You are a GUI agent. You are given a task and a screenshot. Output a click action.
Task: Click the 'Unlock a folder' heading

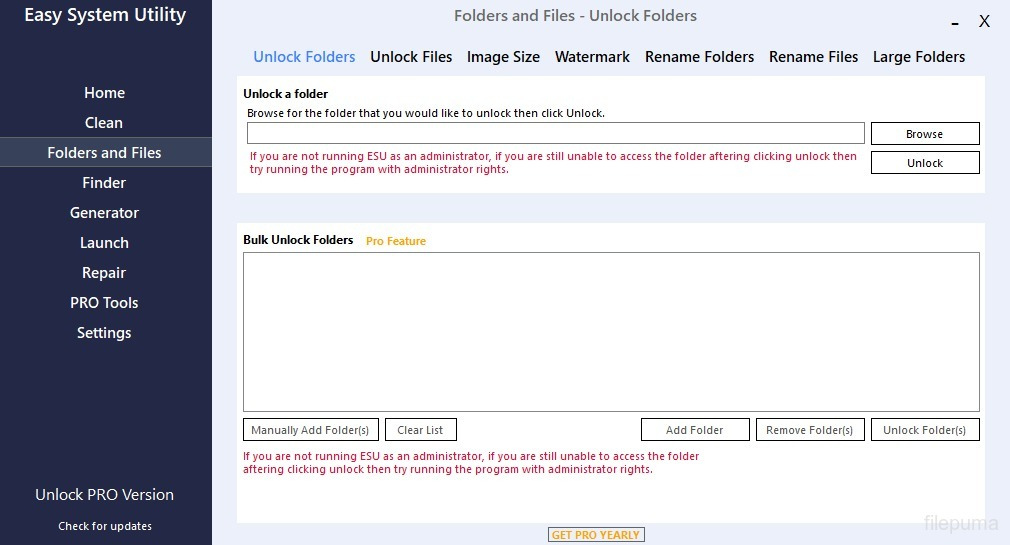pyautogui.click(x=285, y=94)
